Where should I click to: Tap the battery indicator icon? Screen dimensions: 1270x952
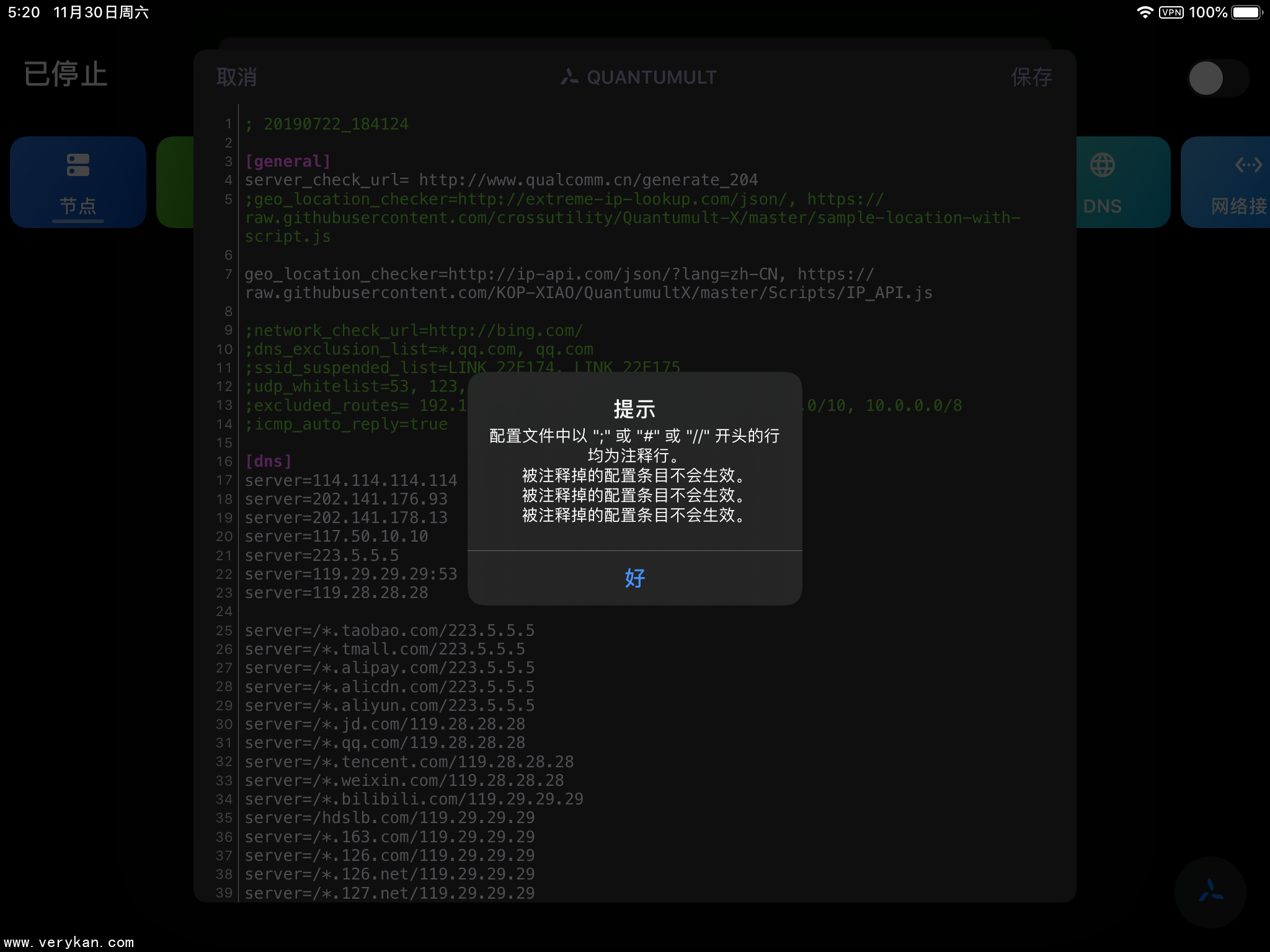[1246, 12]
